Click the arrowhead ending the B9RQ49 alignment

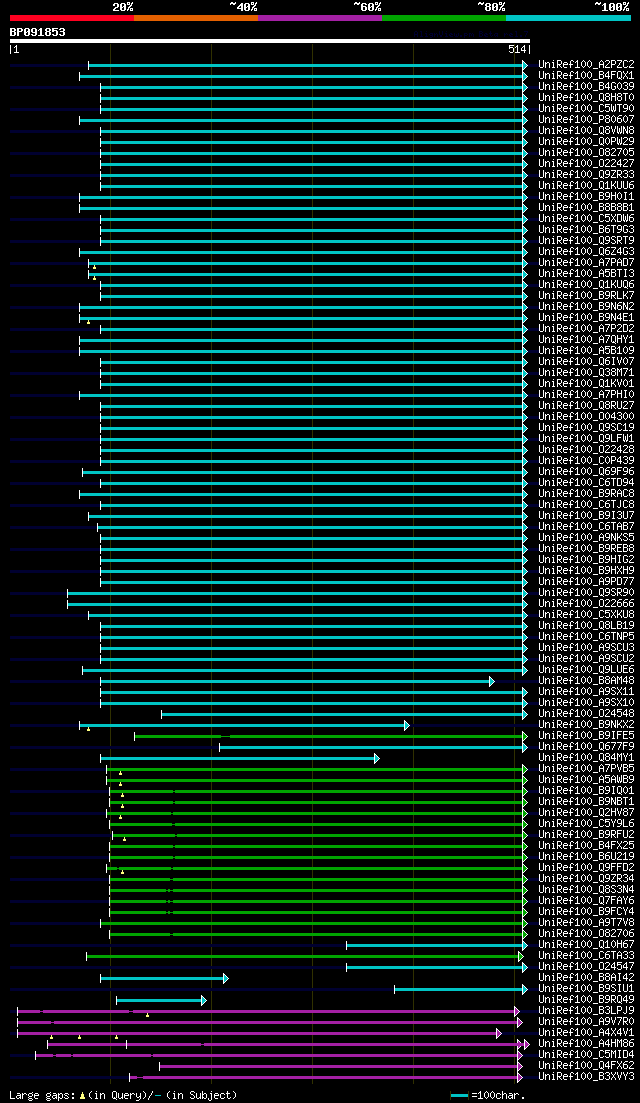click(x=203, y=1000)
